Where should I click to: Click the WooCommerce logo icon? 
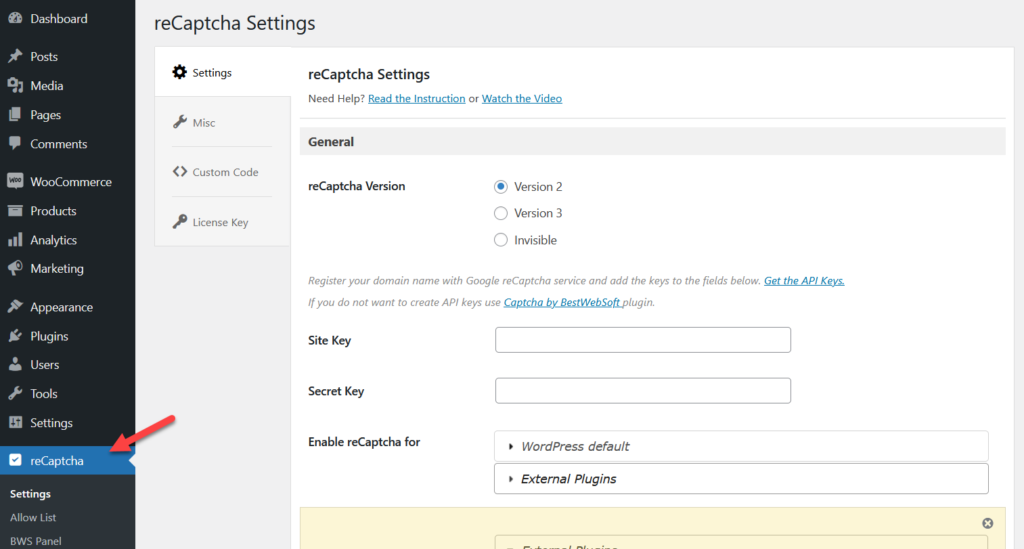coord(15,181)
